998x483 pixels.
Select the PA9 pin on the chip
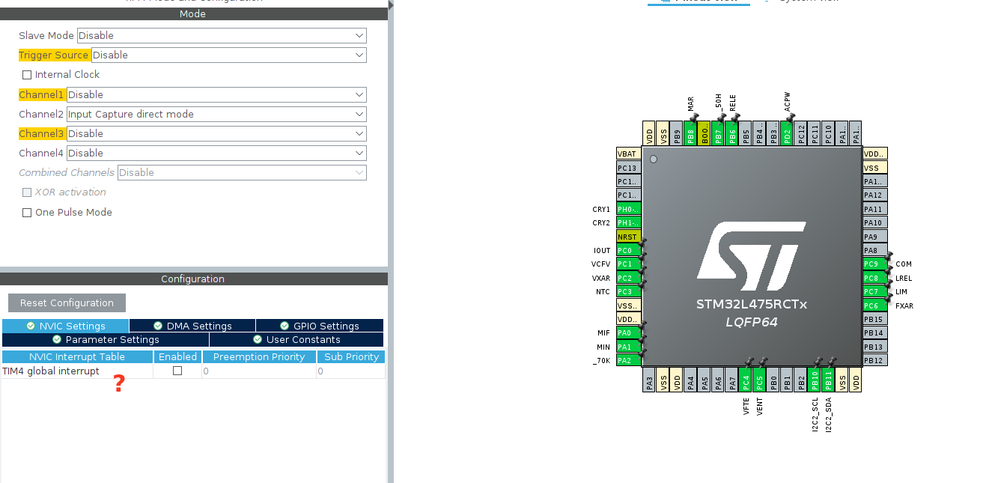pos(875,237)
